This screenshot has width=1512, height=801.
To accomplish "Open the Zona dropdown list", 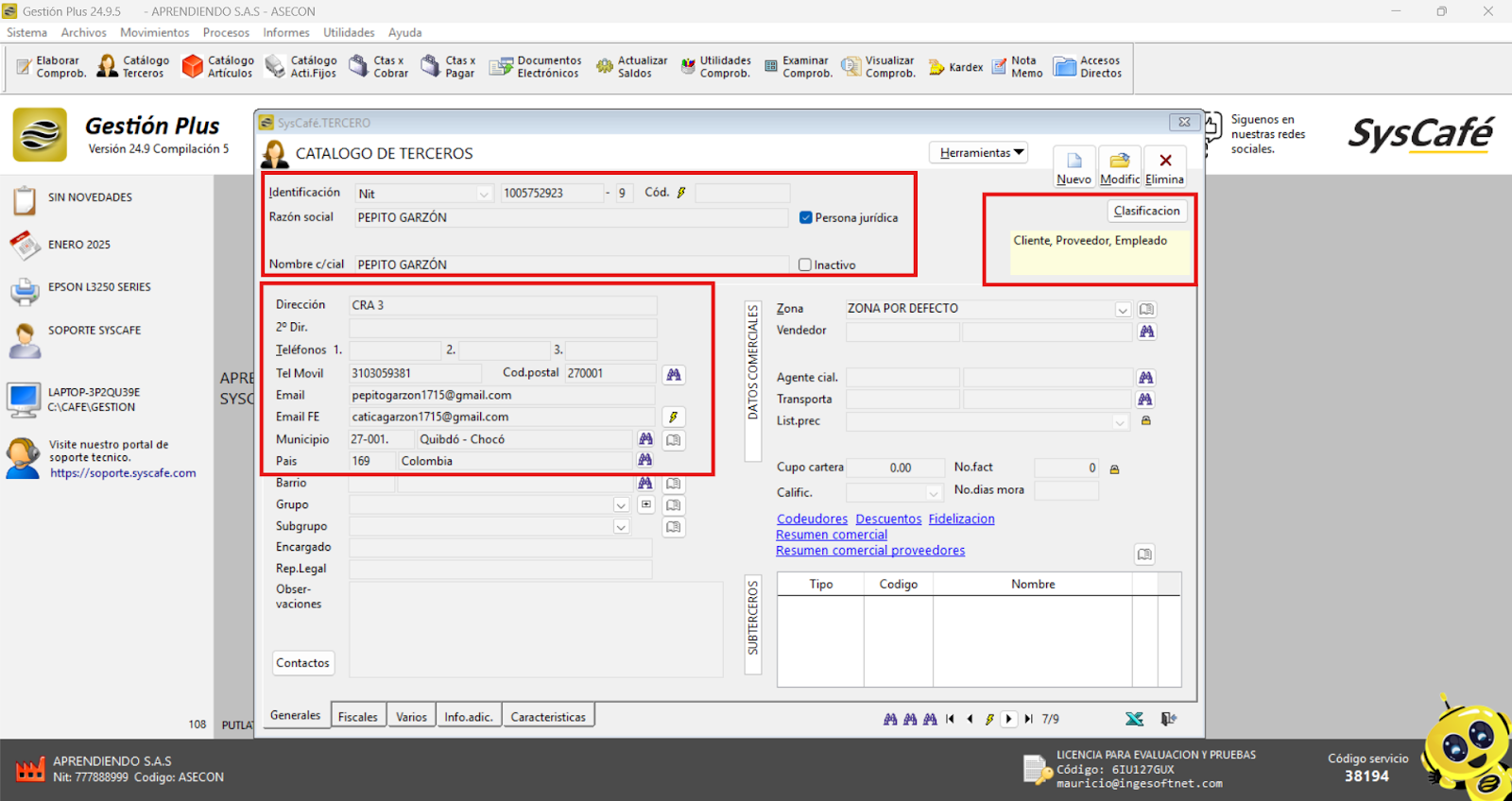I will tap(1122, 310).
